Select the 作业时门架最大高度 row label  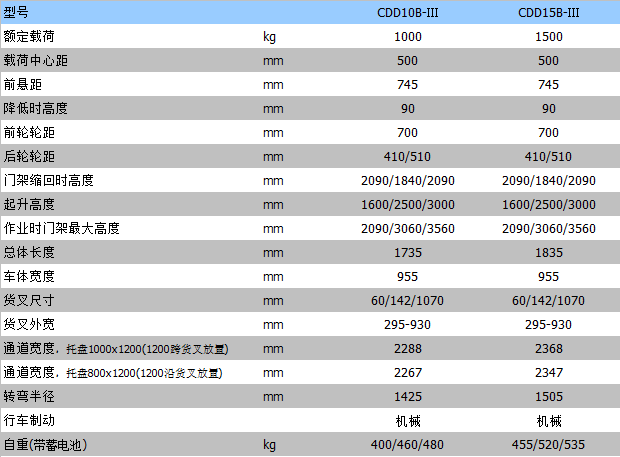(x=61, y=228)
